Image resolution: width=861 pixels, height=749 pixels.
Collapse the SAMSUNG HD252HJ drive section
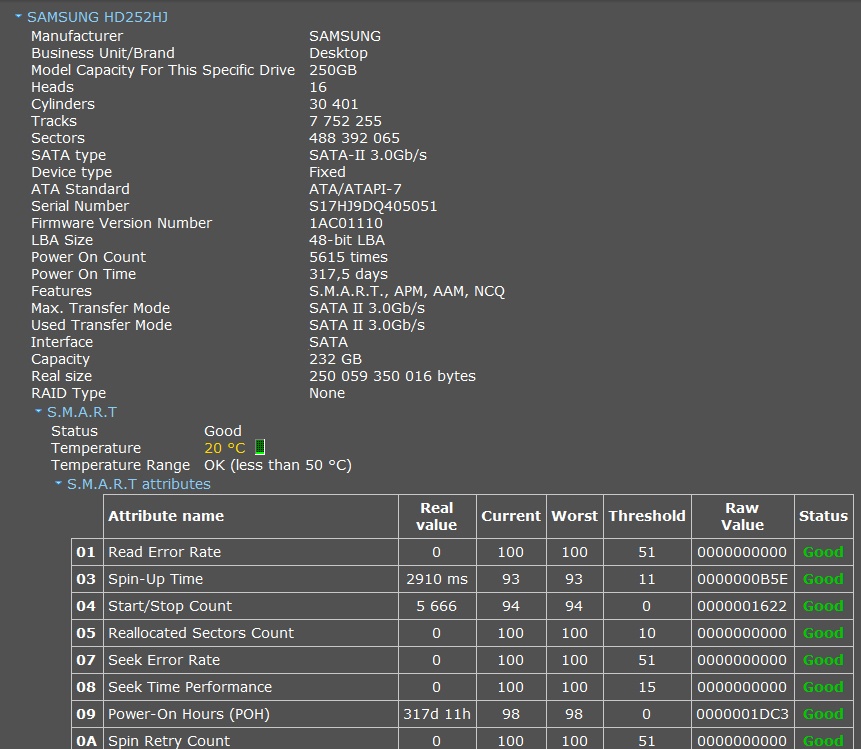(18, 17)
